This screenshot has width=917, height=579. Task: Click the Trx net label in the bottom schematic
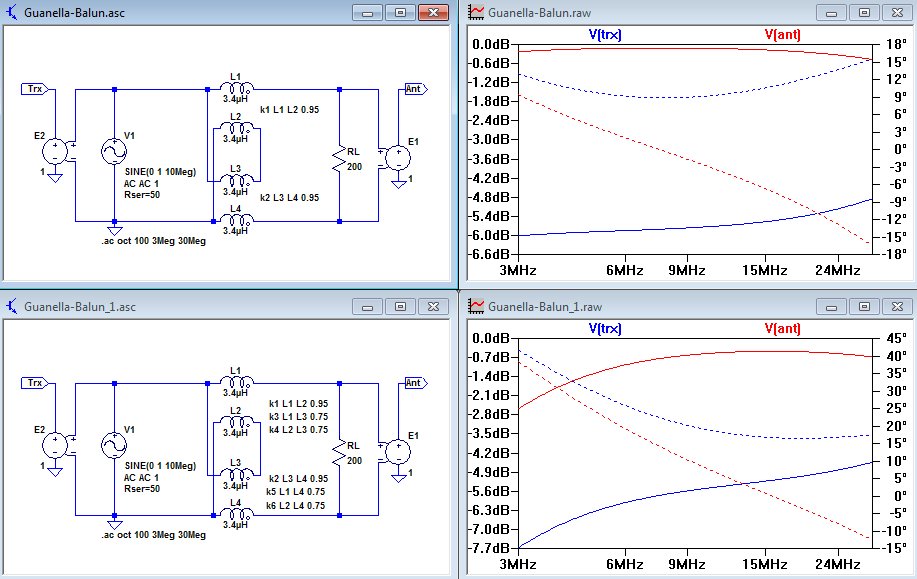pos(35,382)
